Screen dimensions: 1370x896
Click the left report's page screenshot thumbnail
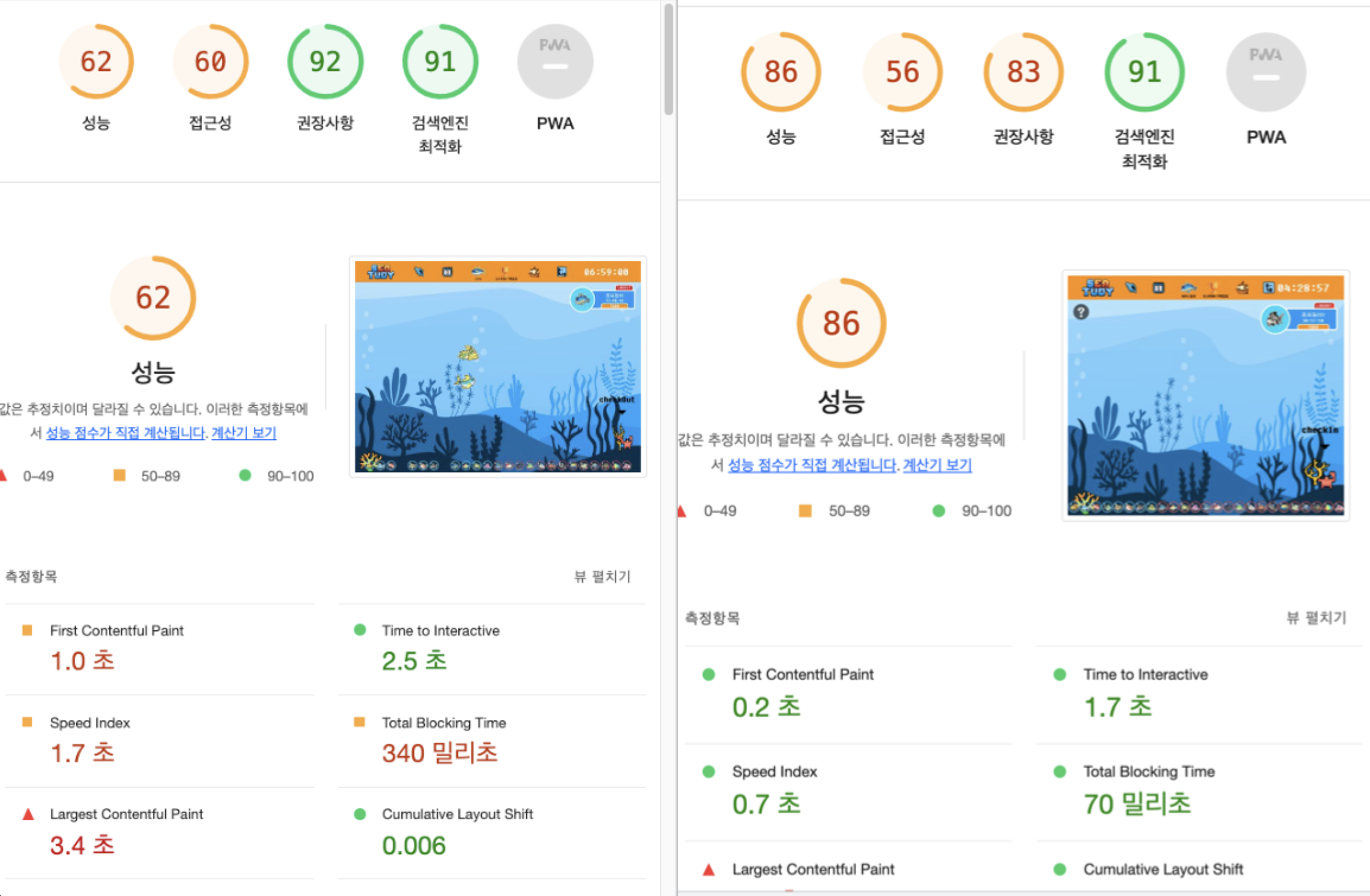click(x=497, y=367)
